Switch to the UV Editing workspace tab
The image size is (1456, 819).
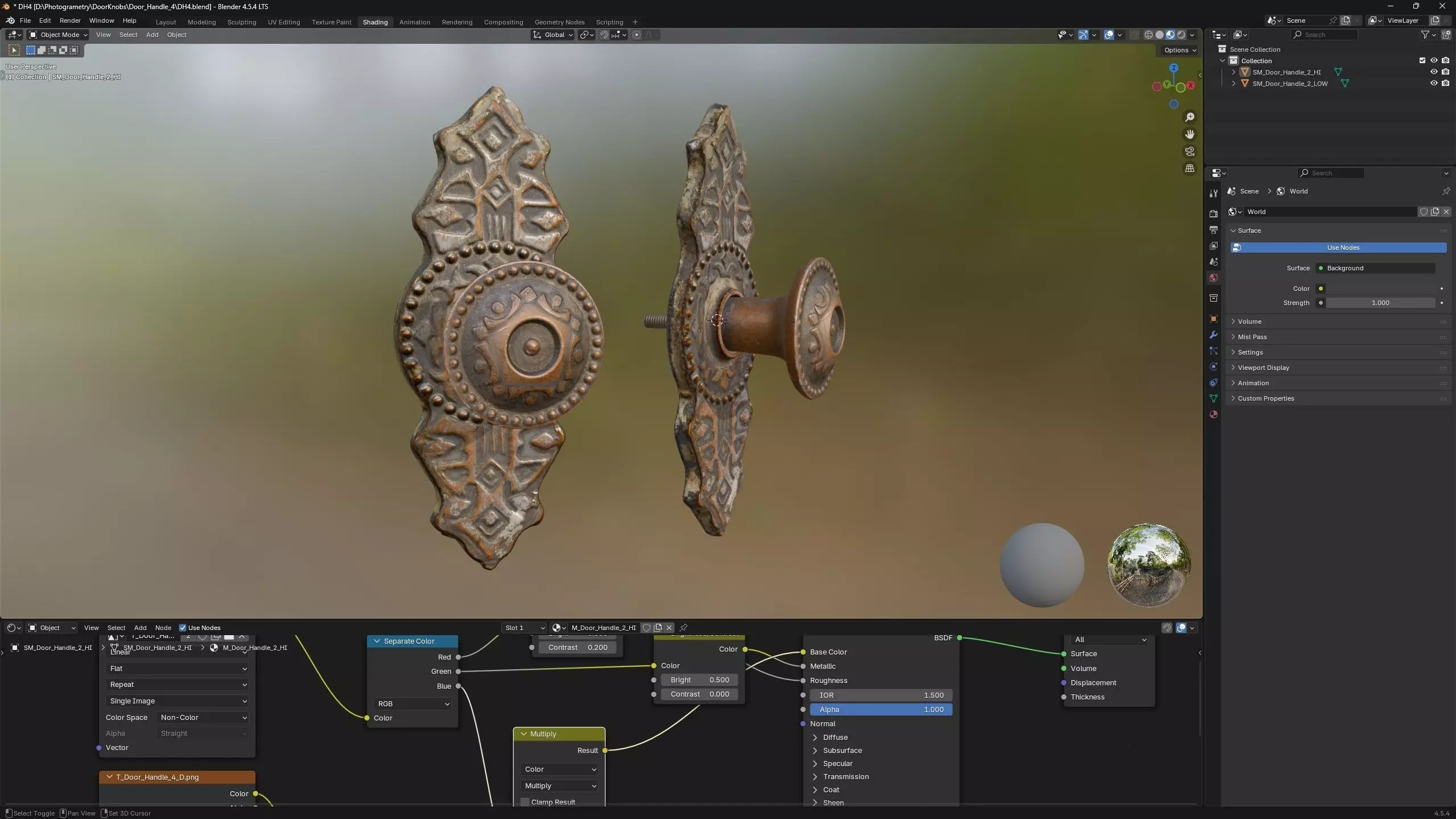click(x=283, y=22)
